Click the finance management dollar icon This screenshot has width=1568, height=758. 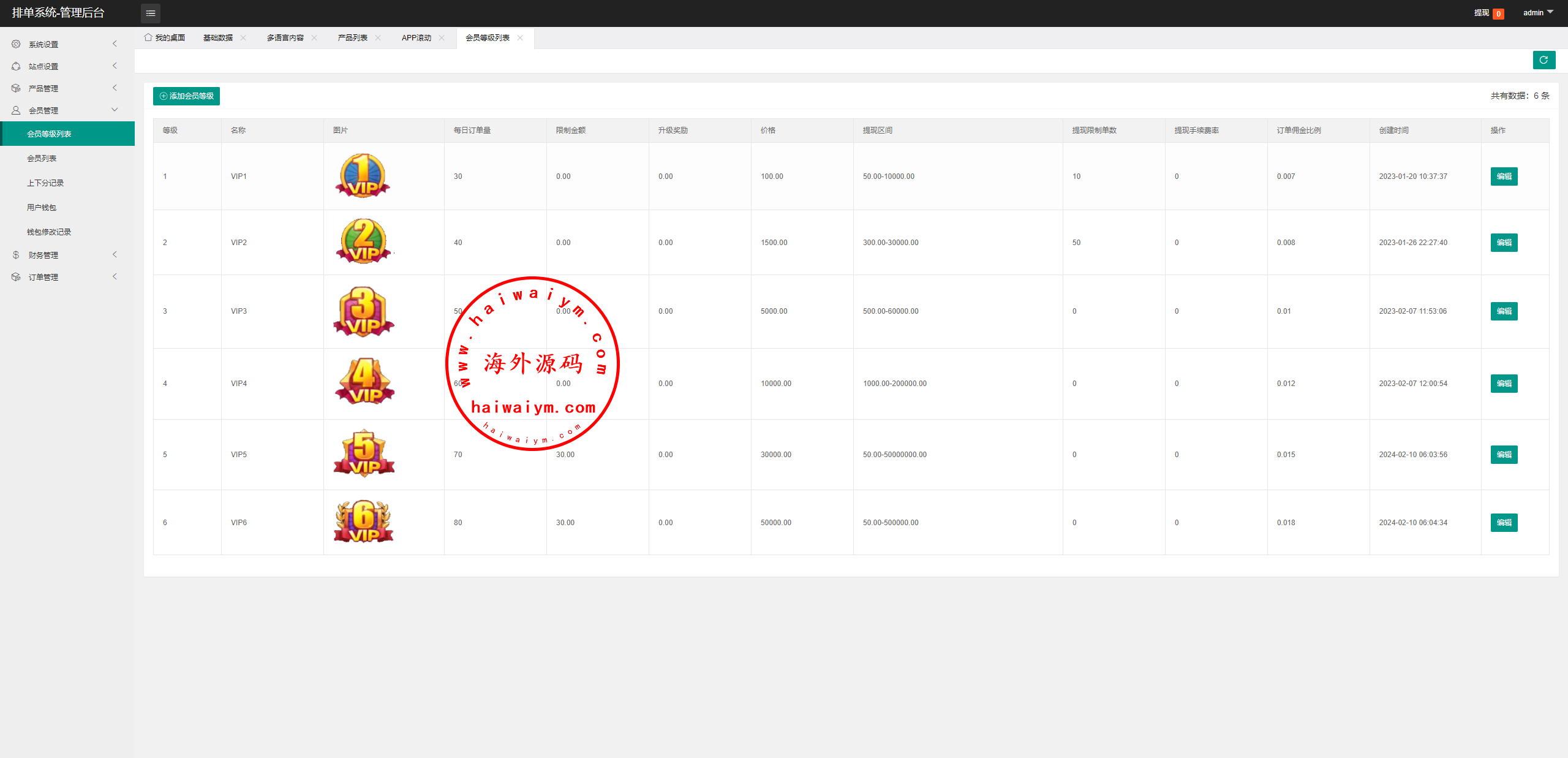16,255
